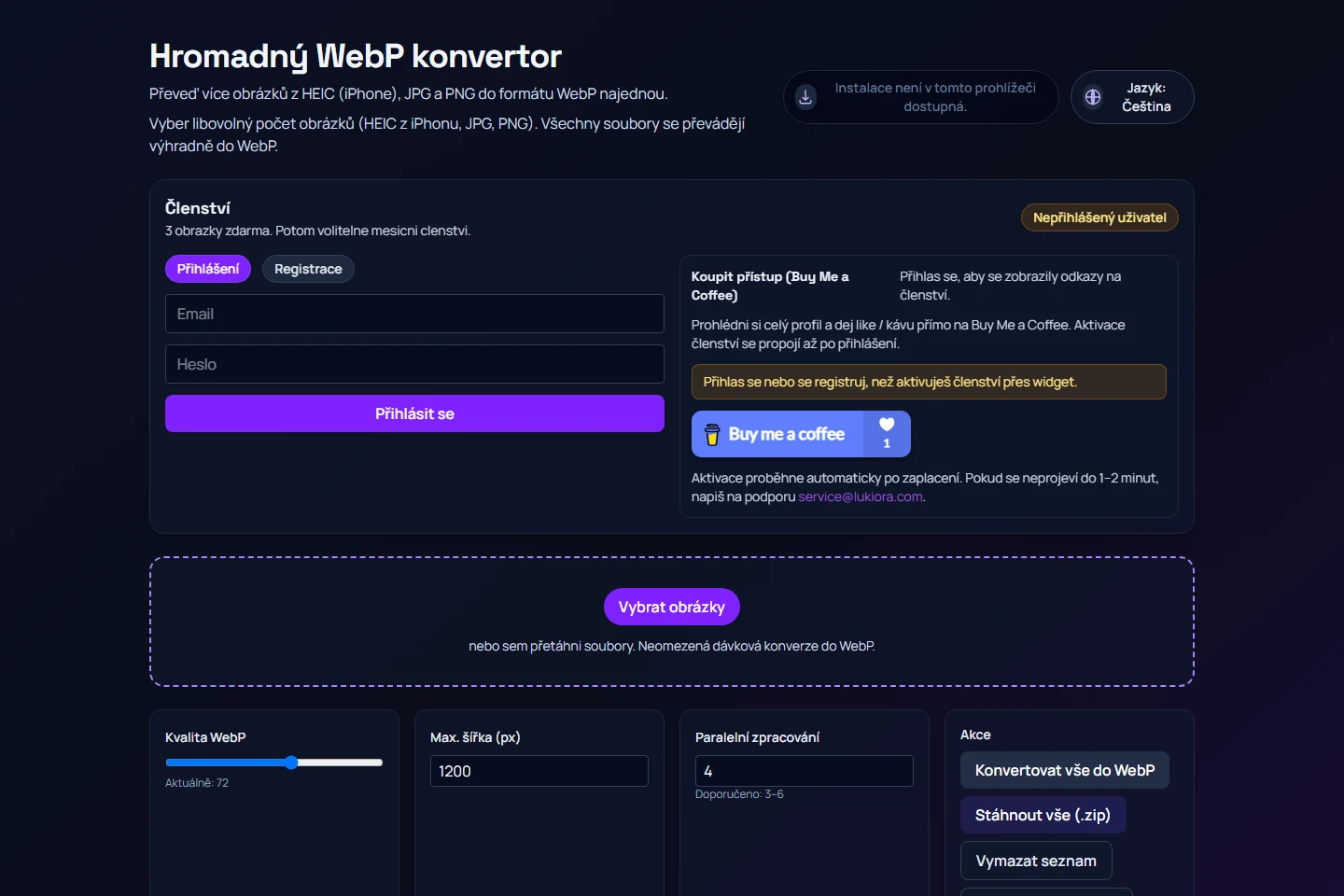Click Konvertovat vše do WebP
The width and height of the screenshot is (1344, 896).
1065,770
